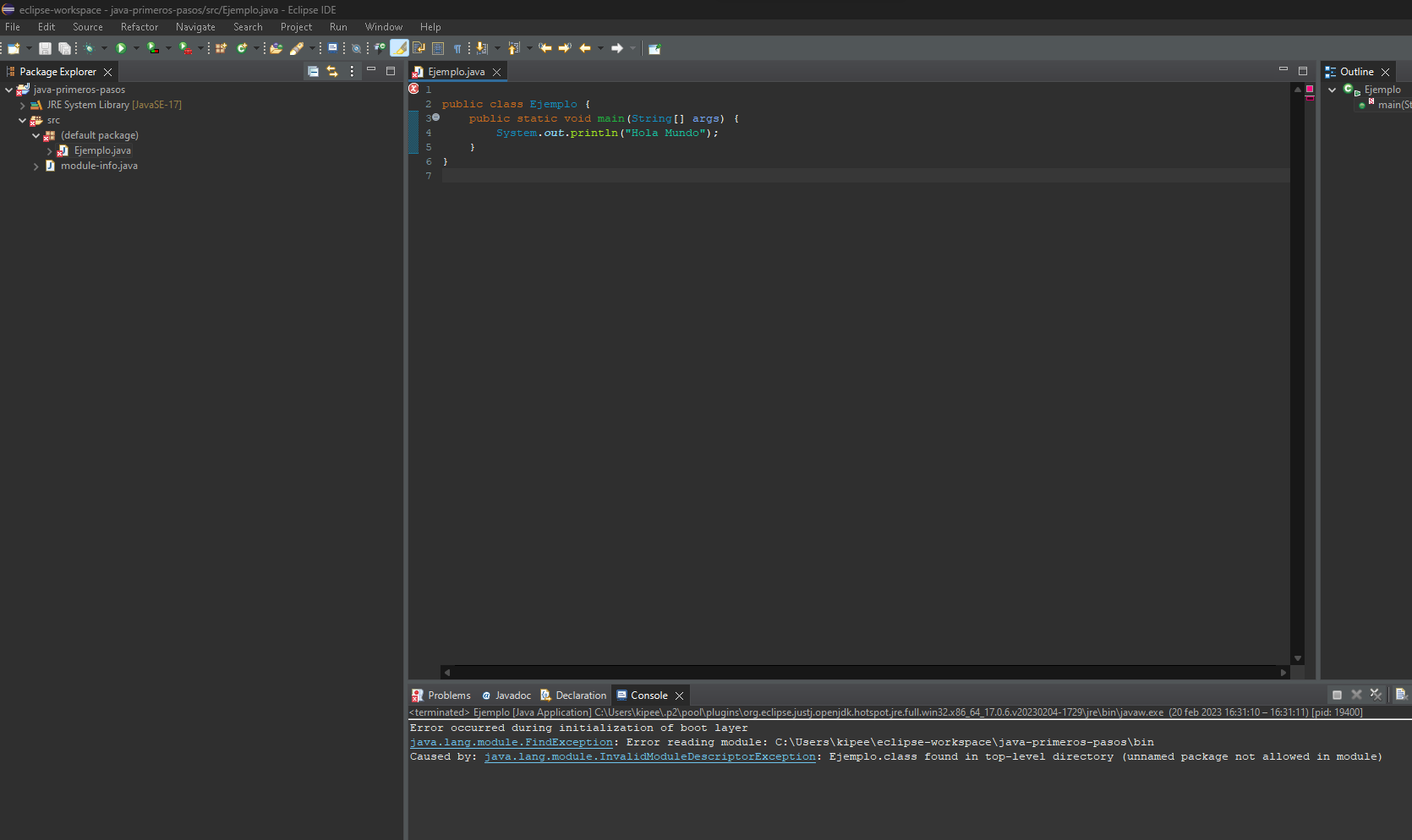1412x840 pixels.
Task: Click the Run Last Tool icon
Action: click(x=185, y=48)
